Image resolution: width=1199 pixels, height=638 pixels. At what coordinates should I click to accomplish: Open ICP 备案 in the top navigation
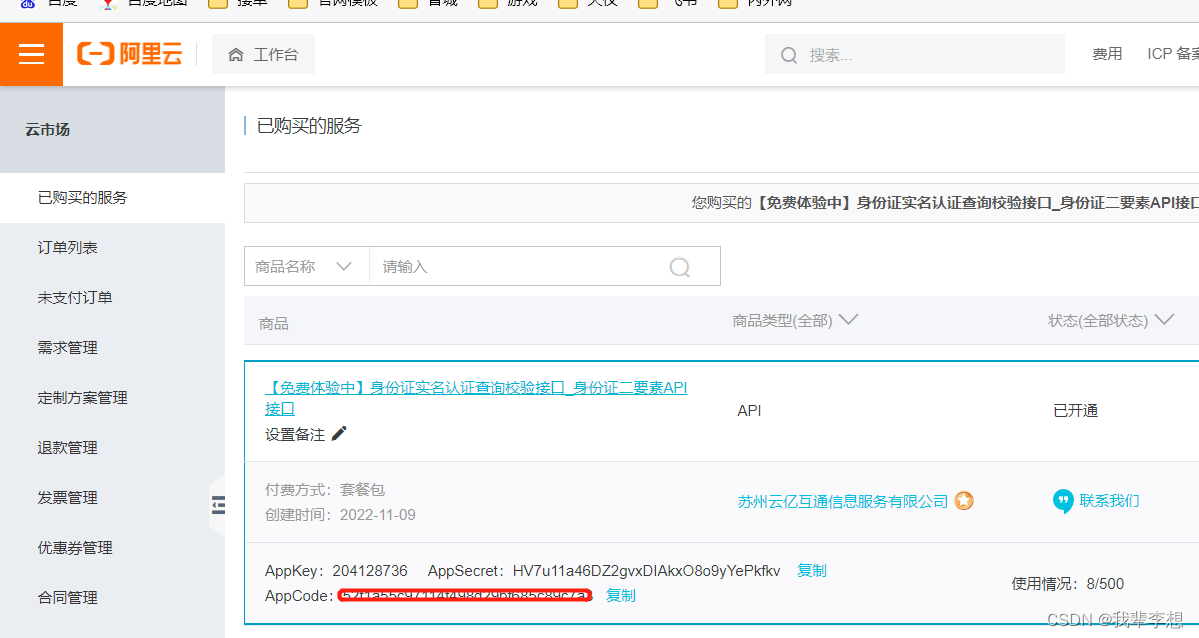[x=1172, y=54]
